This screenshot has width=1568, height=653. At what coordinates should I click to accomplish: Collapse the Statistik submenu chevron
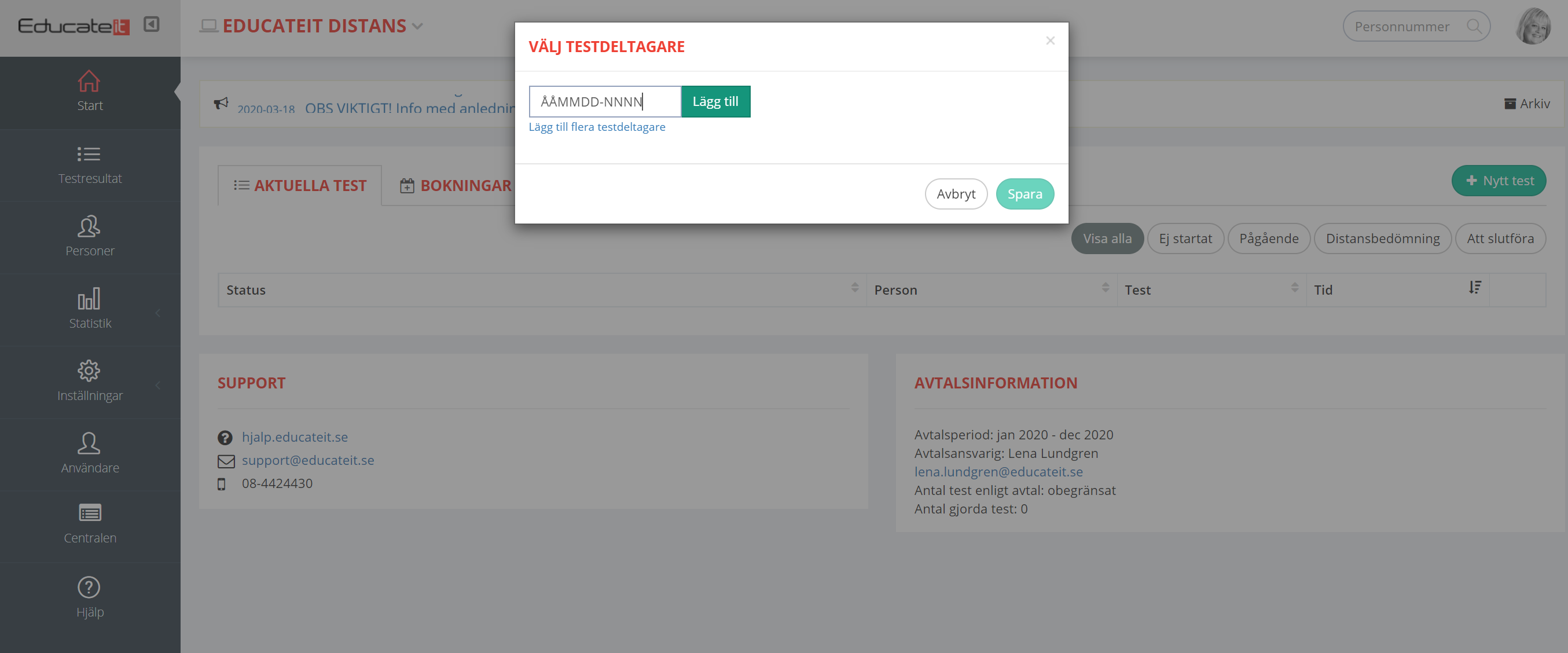coord(159,312)
